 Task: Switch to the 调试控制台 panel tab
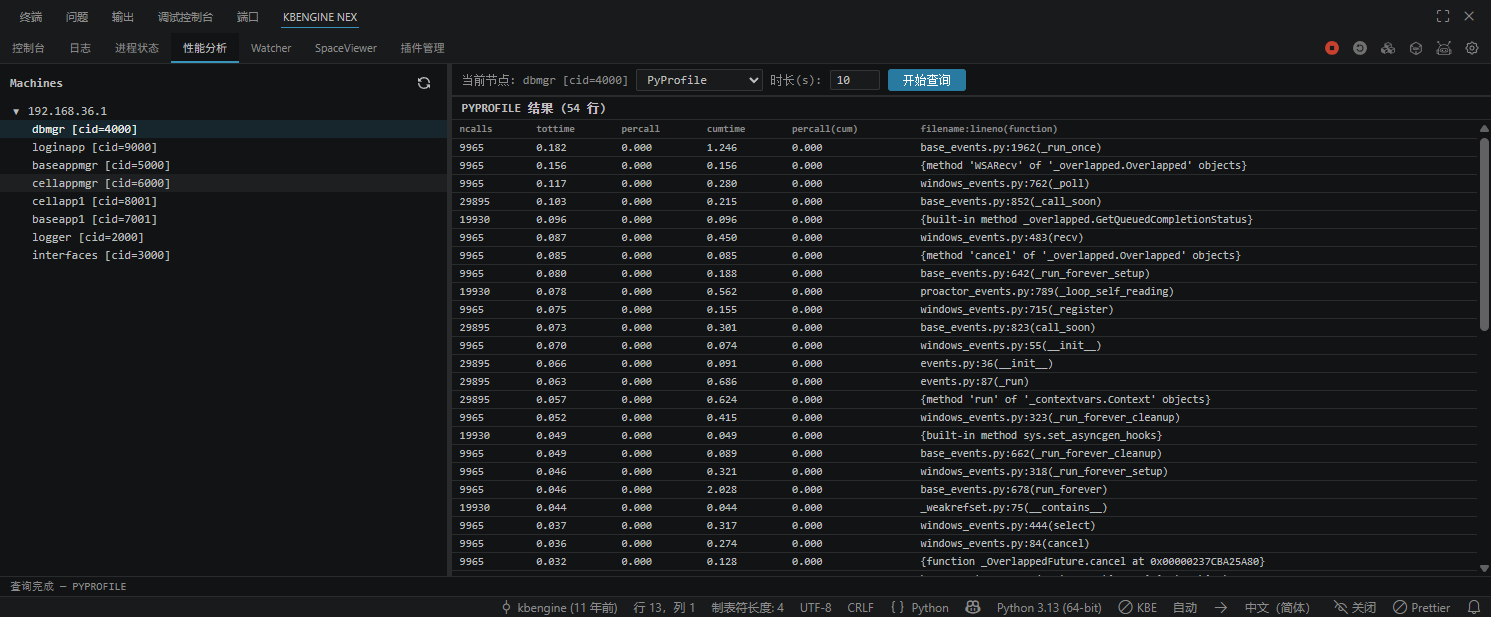click(185, 17)
